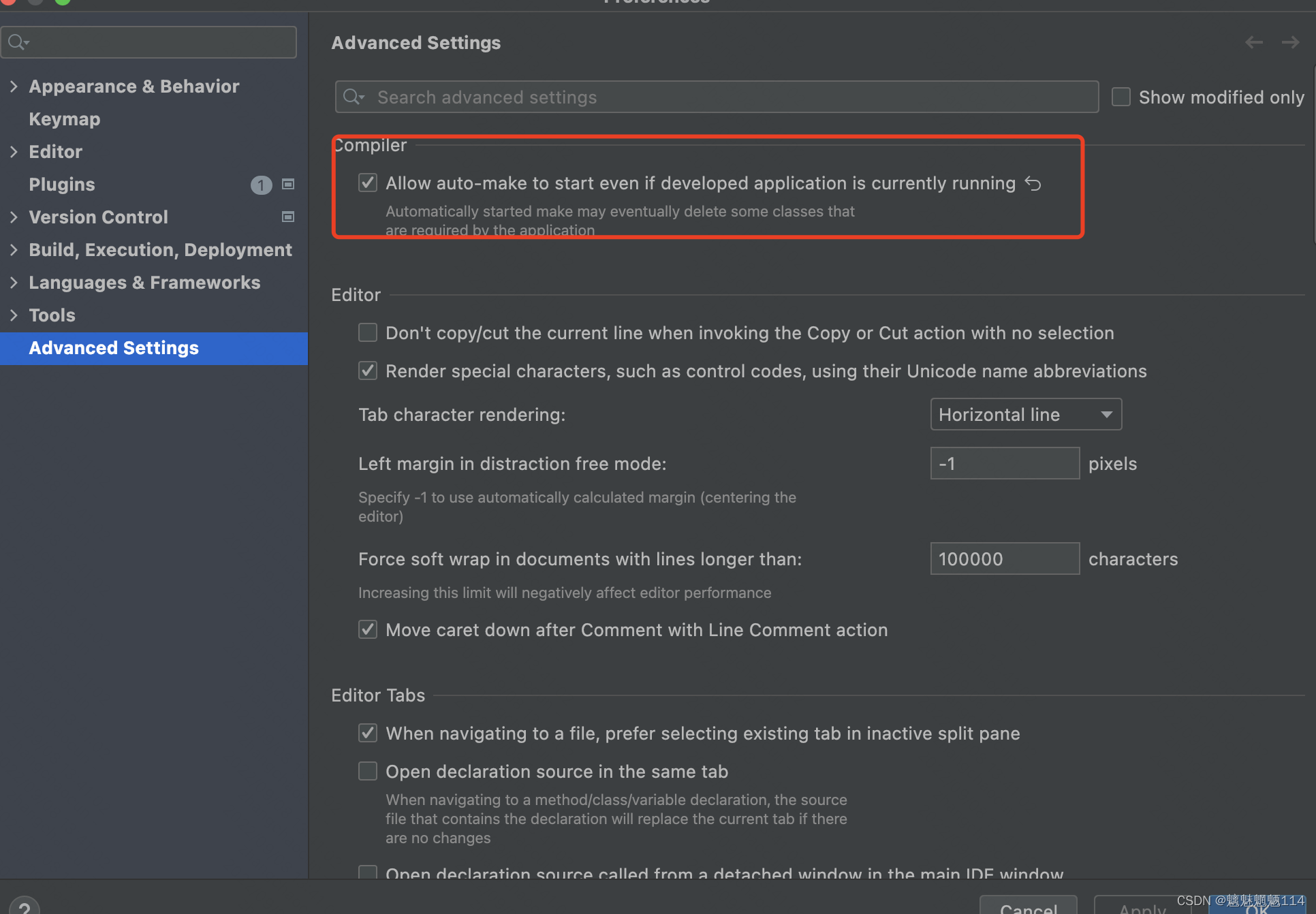Uncheck Render special characters option

pos(367,371)
